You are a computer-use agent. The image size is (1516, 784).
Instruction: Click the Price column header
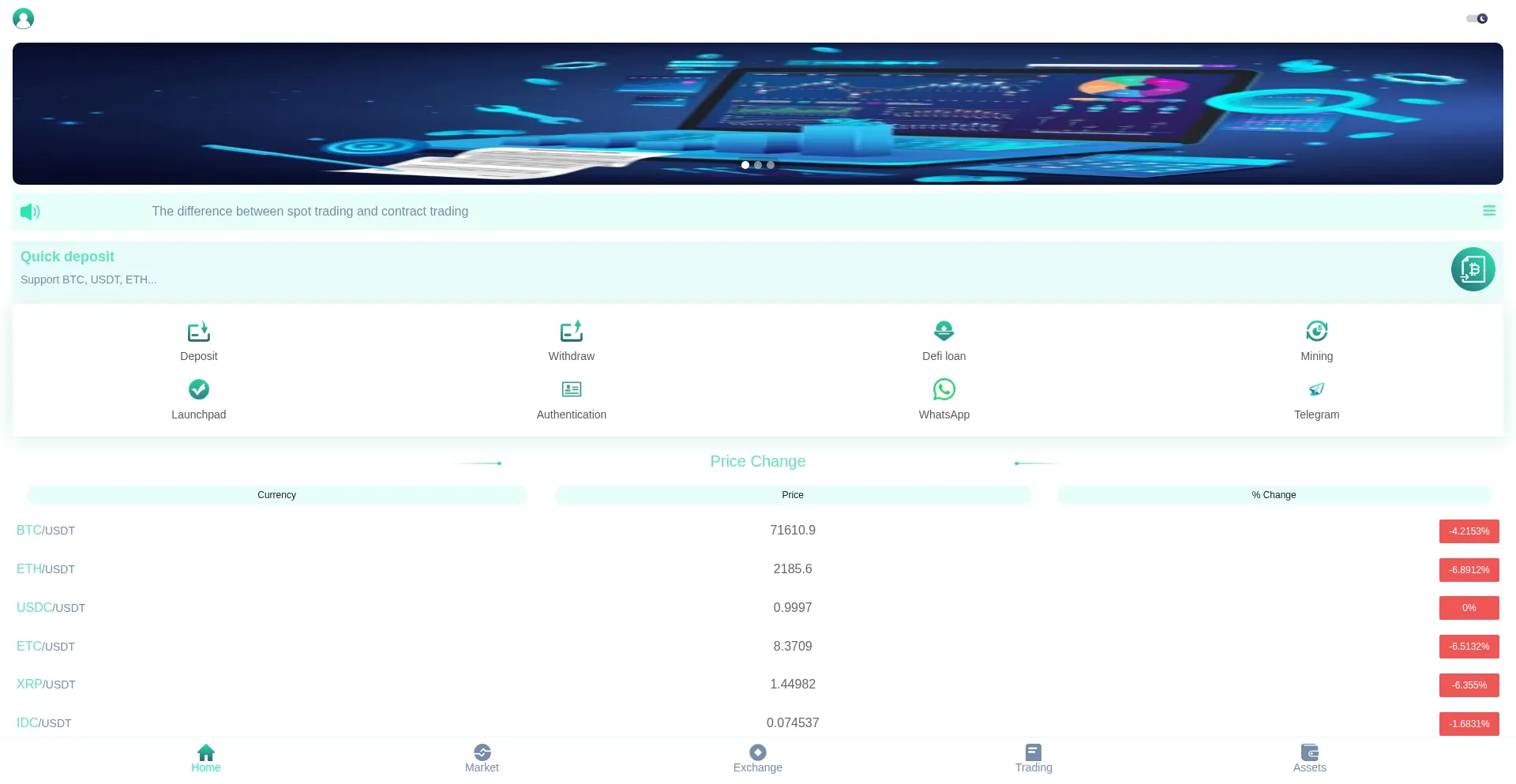pyautogui.click(x=793, y=495)
